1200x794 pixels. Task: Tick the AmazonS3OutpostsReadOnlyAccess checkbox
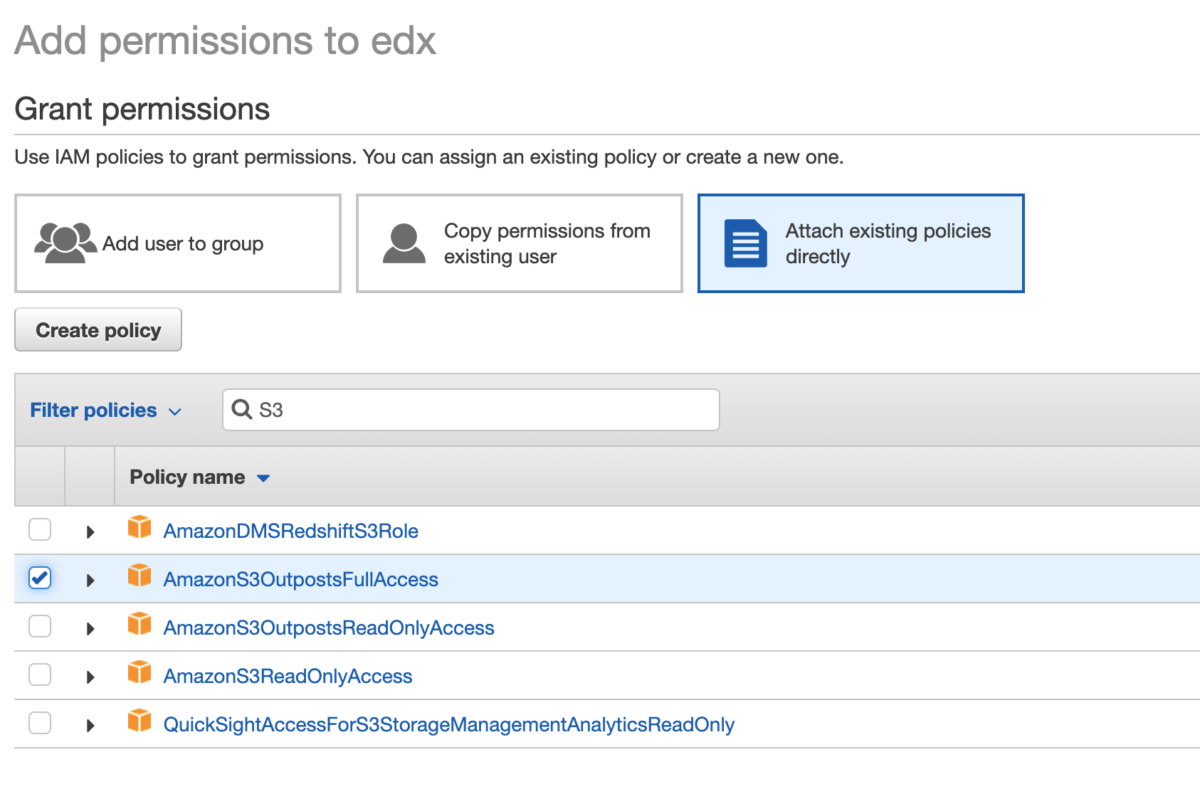click(x=40, y=627)
